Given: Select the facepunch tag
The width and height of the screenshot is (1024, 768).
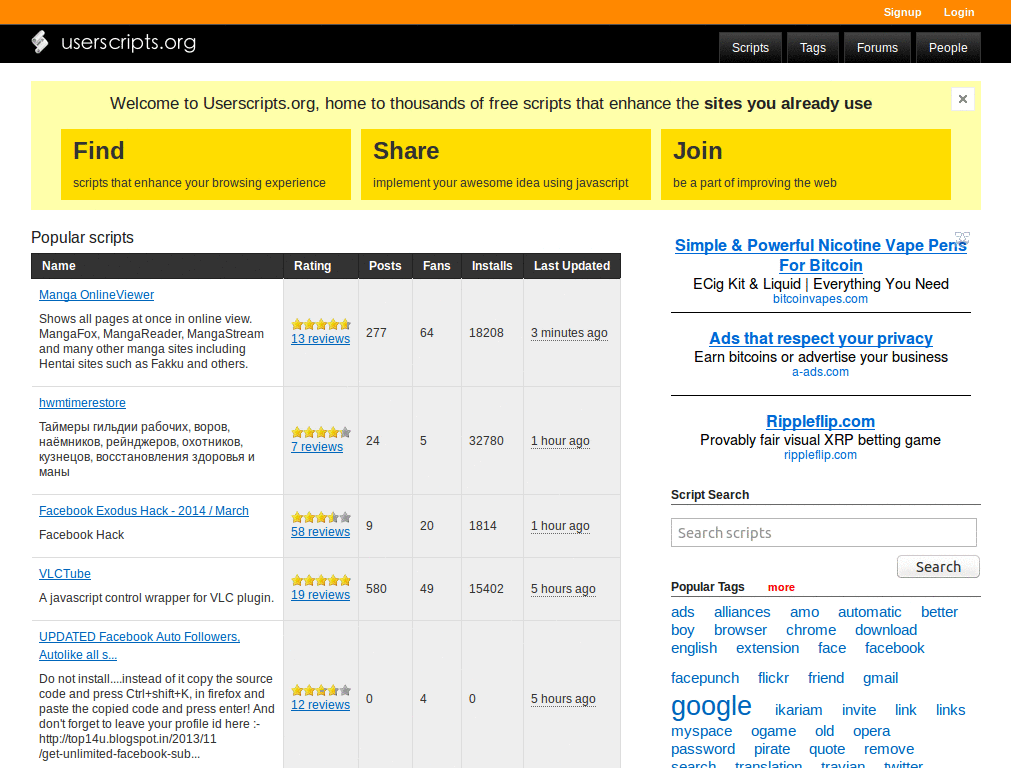Looking at the screenshot, I should point(705,678).
